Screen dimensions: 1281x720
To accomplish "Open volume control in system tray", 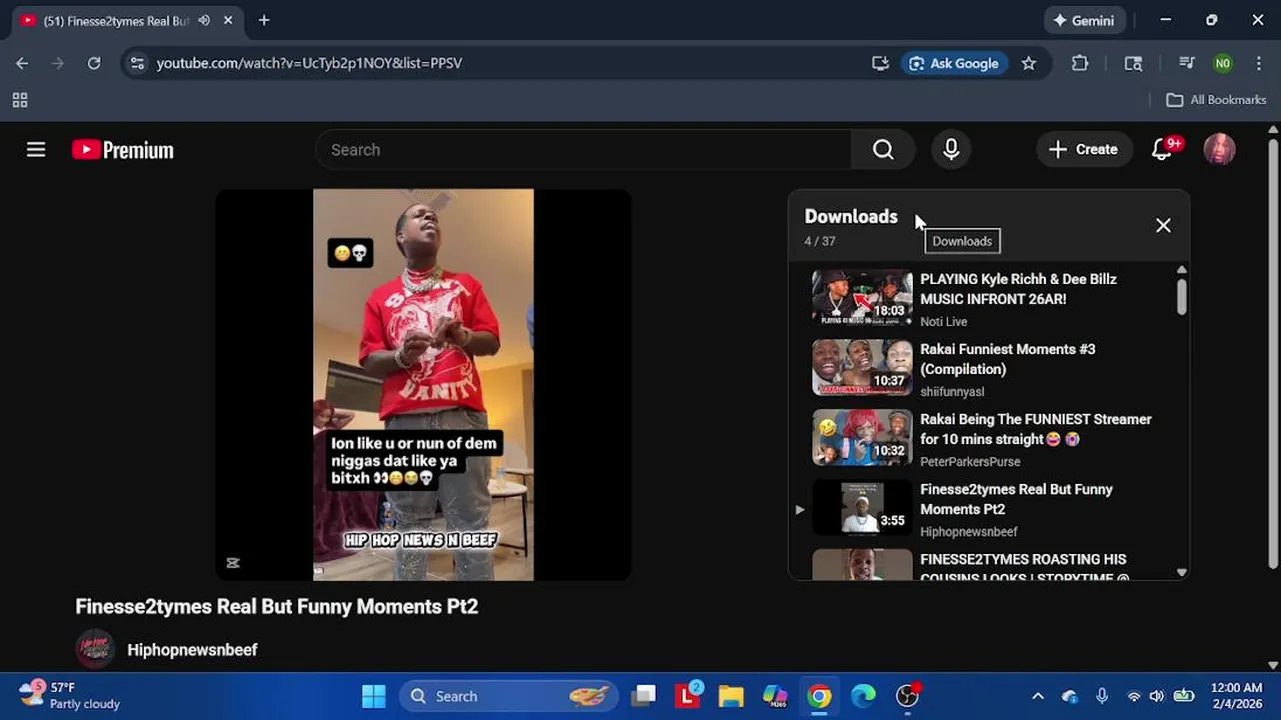I will pyautogui.click(x=1157, y=696).
